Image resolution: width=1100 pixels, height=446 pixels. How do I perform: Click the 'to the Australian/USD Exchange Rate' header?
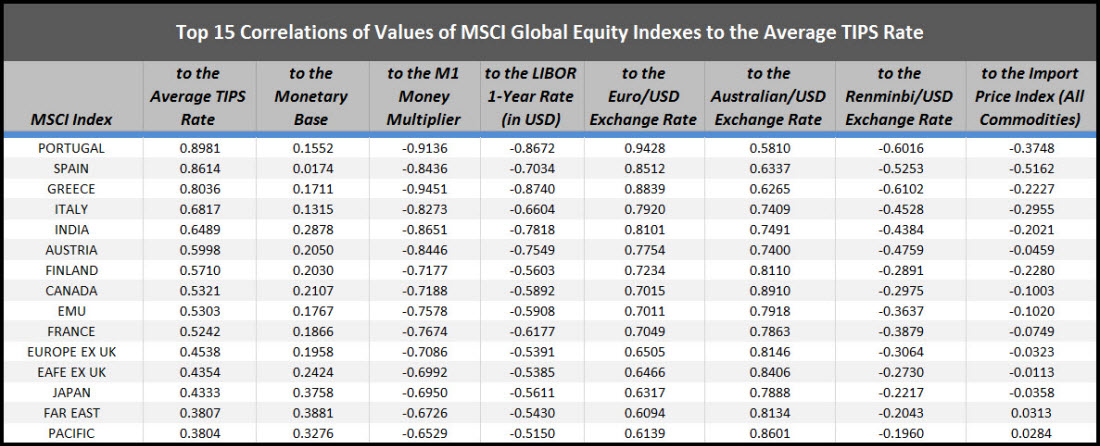(x=769, y=97)
